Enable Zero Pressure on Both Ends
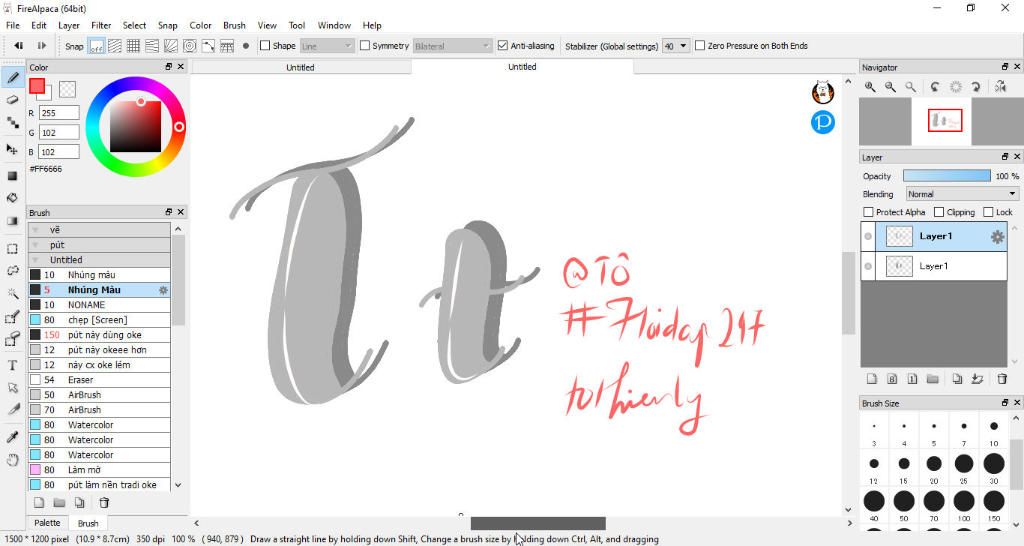 pos(700,46)
